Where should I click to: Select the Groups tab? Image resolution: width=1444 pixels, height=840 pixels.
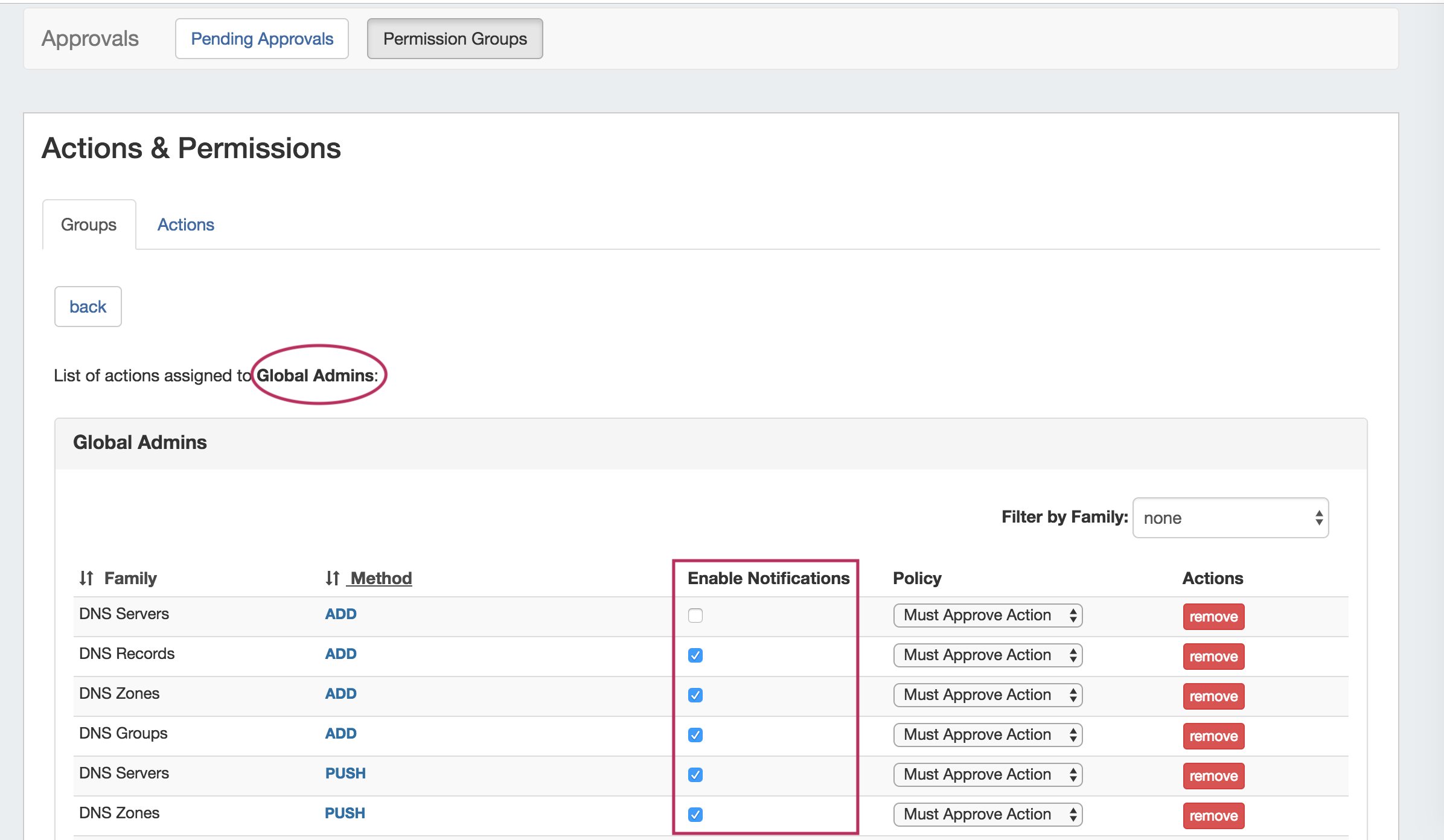[89, 224]
